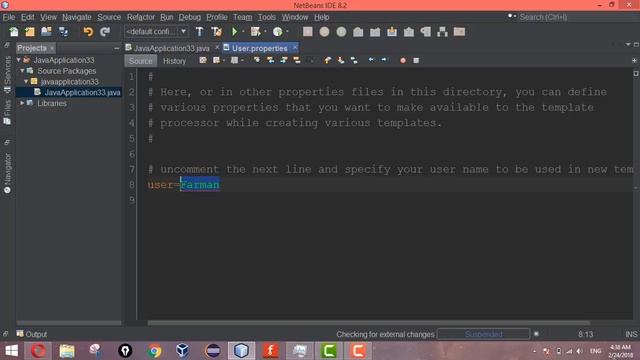This screenshot has width=640, height=360.
Task: Click the Build Project hammer icon
Action: pyautogui.click(x=199, y=32)
